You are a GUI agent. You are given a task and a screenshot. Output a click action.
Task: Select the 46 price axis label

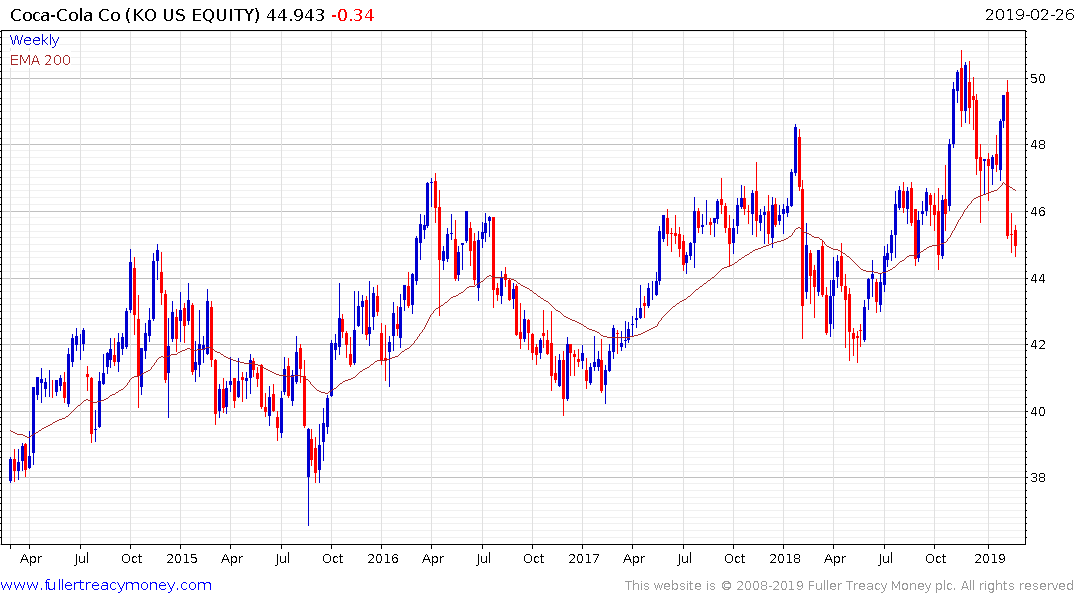(1037, 212)
